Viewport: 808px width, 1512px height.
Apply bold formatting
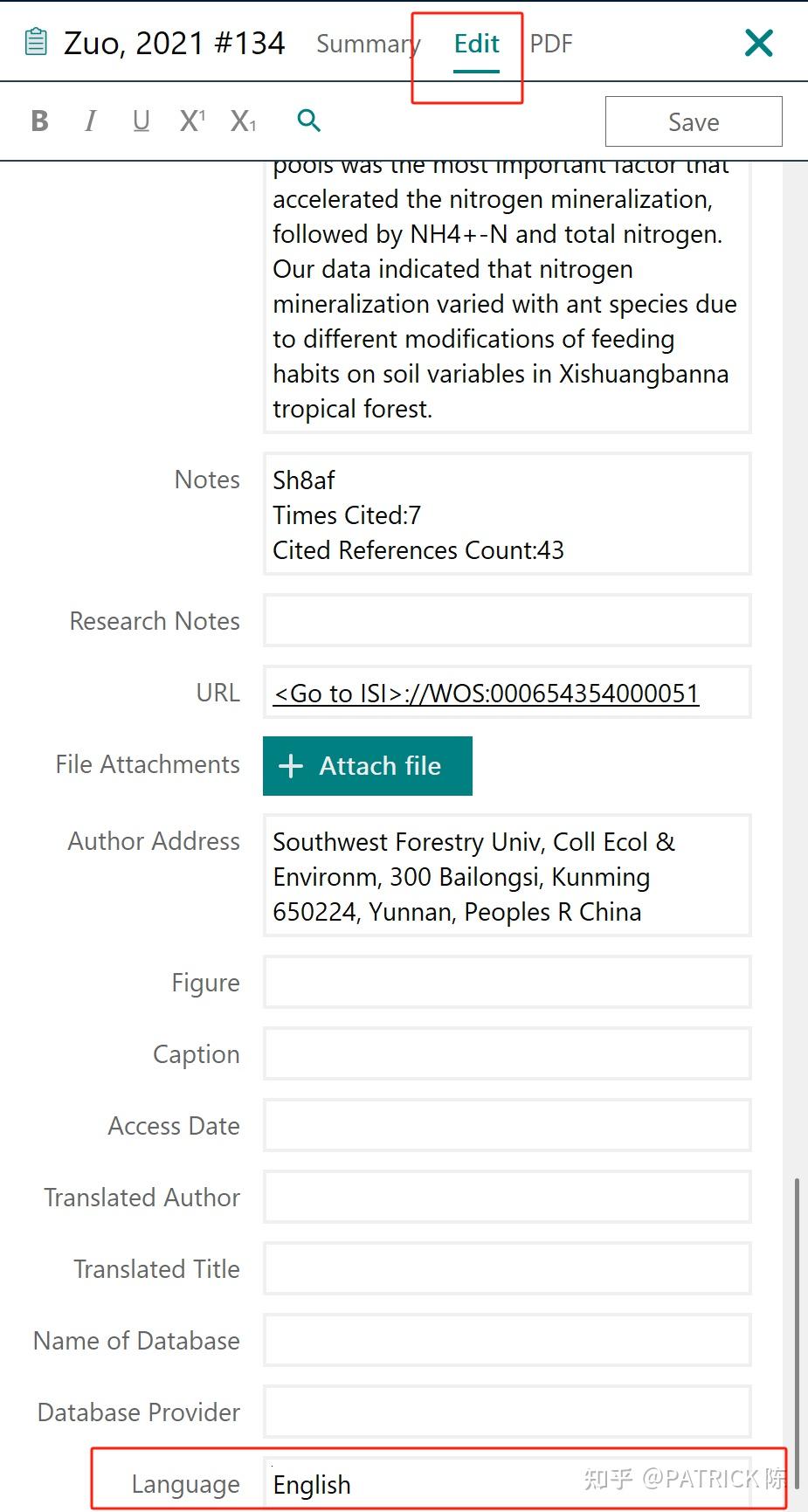[x=39, y=121]
